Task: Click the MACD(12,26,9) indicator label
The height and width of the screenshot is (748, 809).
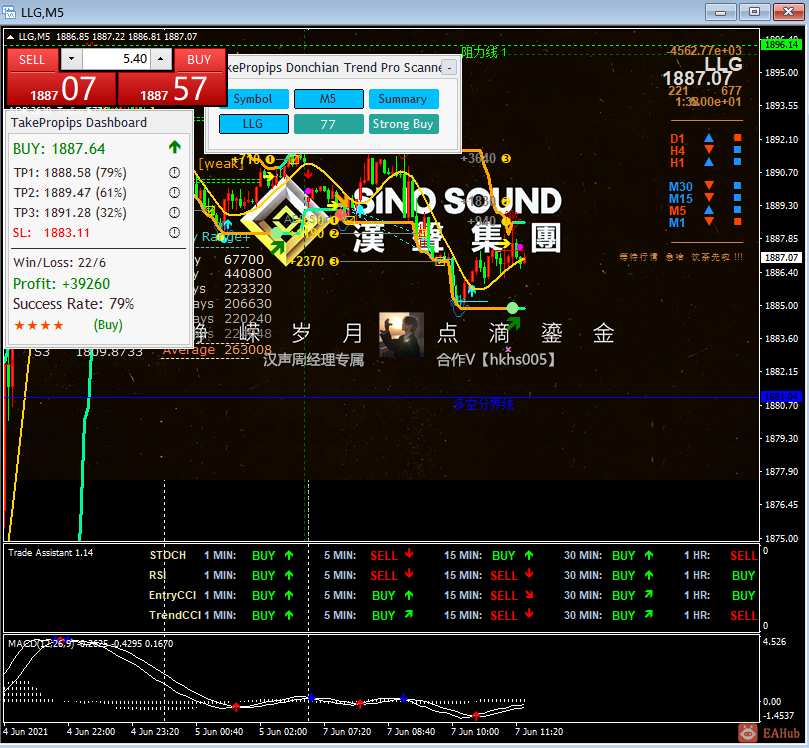Action: click(40, 643)
